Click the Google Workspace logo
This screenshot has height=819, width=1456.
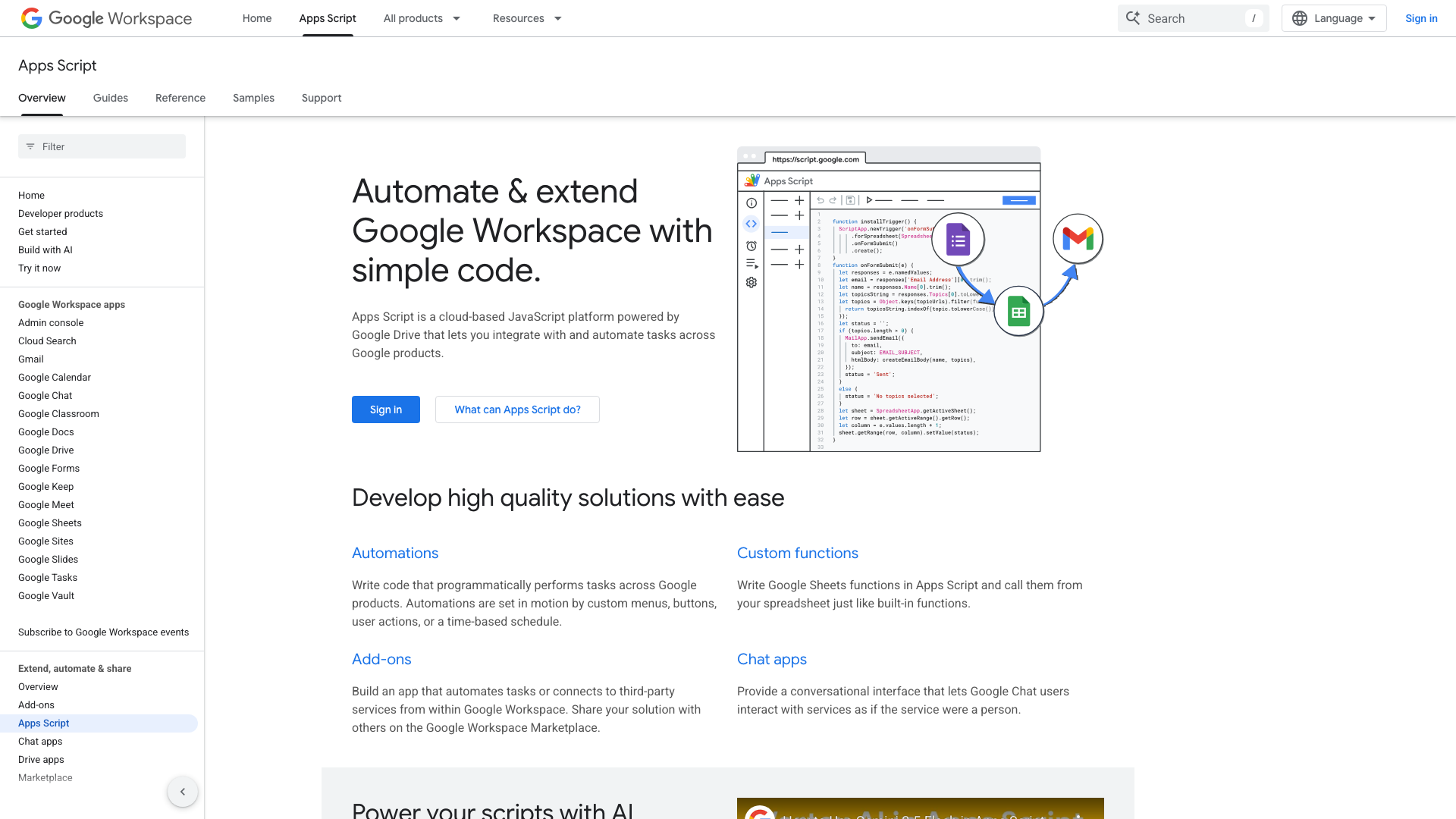[106, 18]
